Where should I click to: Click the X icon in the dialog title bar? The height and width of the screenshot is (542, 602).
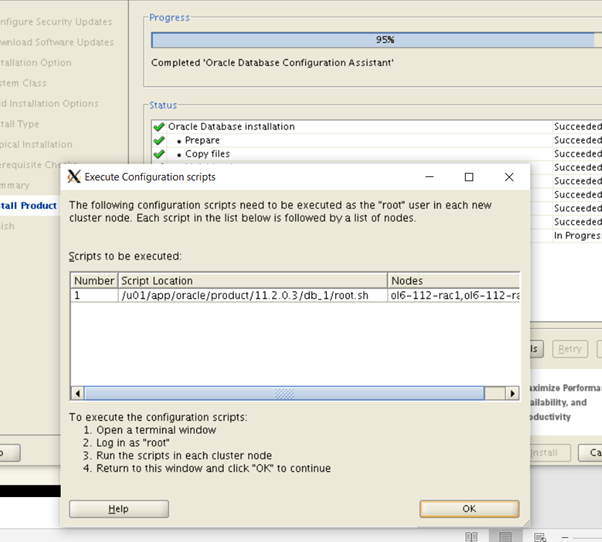pos(73,177)
